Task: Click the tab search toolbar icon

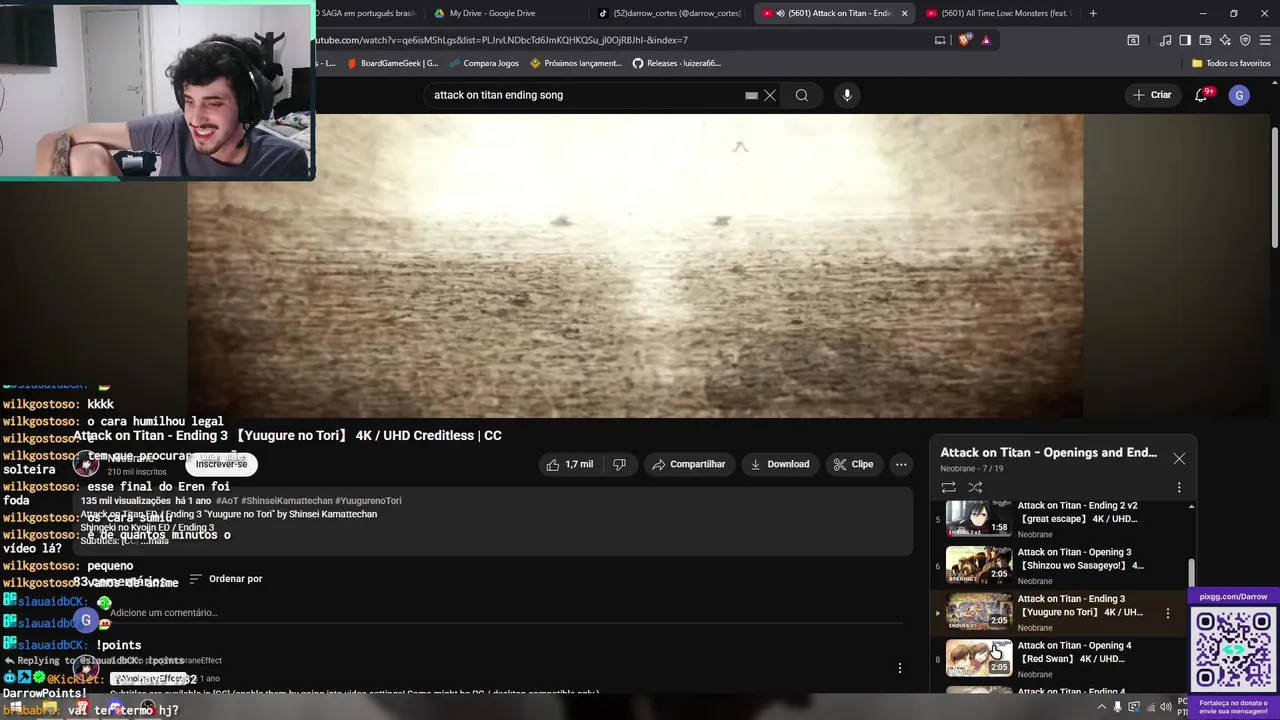Action: pos(1133,40)
